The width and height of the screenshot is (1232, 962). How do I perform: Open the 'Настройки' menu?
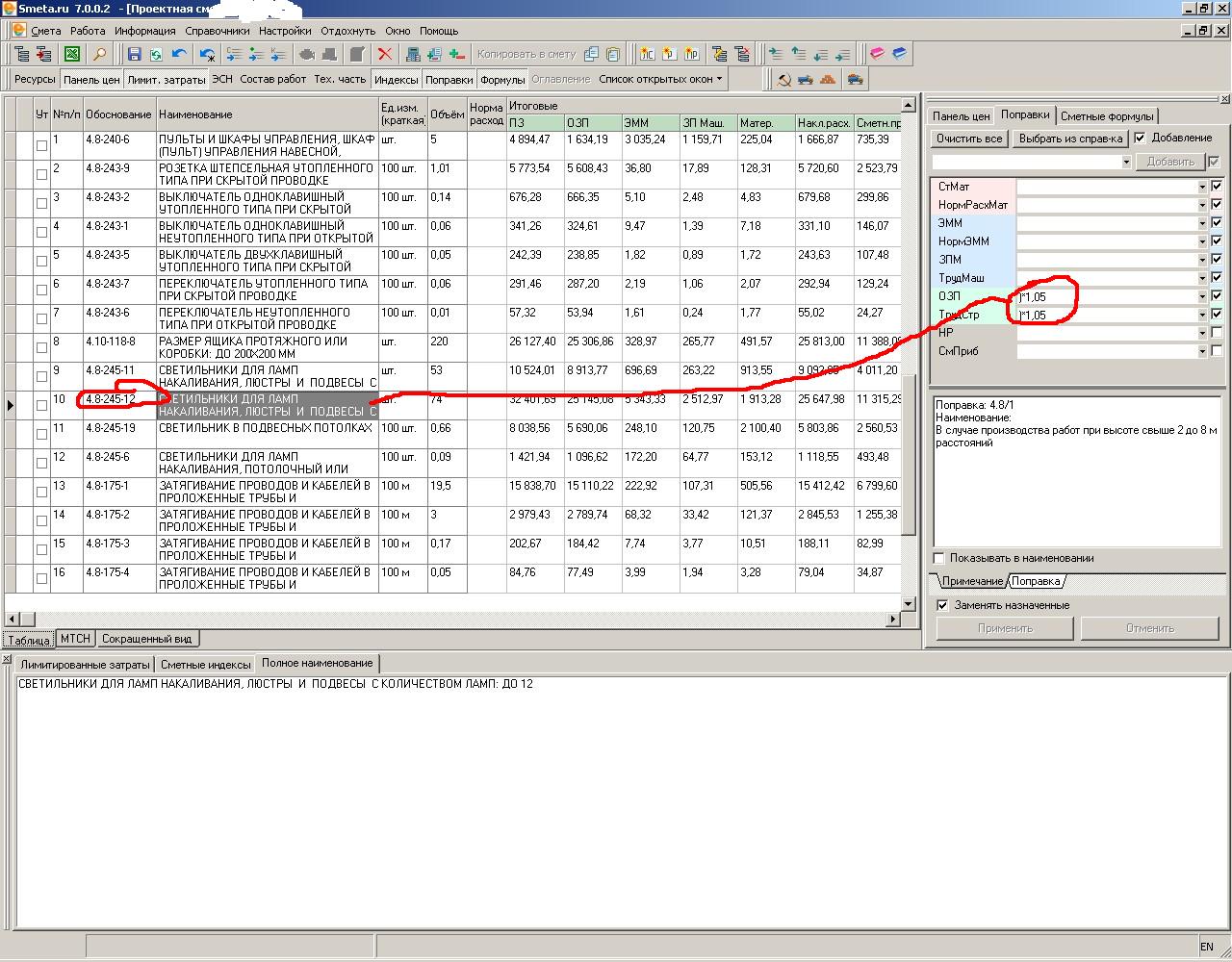pos(285,31)
